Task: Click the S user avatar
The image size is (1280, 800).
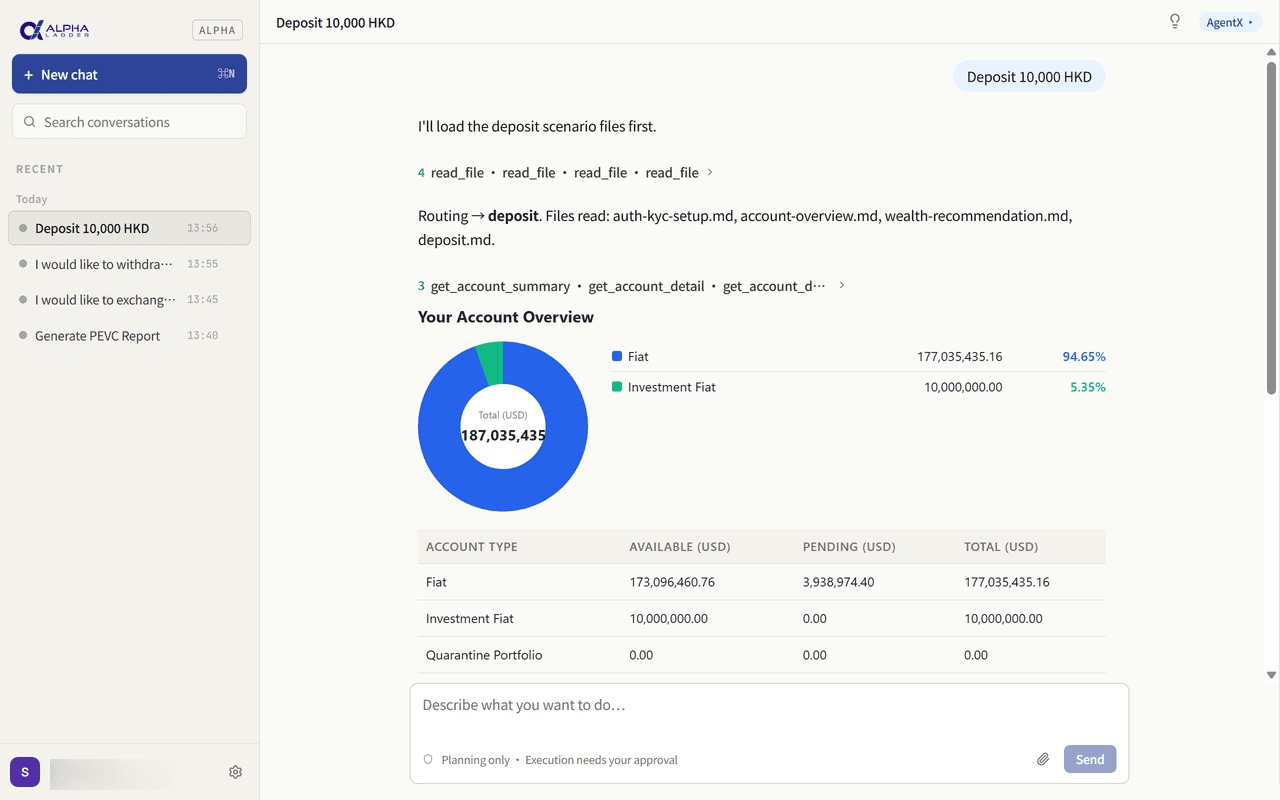Action: [25, 772]
